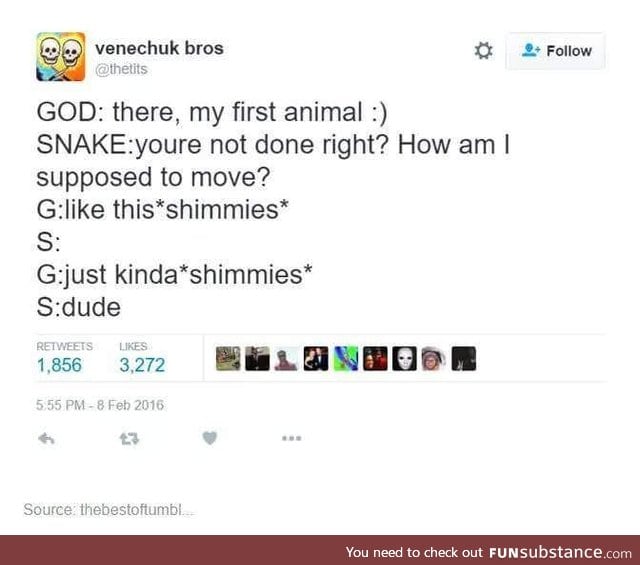
Task: View the 3,272 likes count
Action: [142, 365]
